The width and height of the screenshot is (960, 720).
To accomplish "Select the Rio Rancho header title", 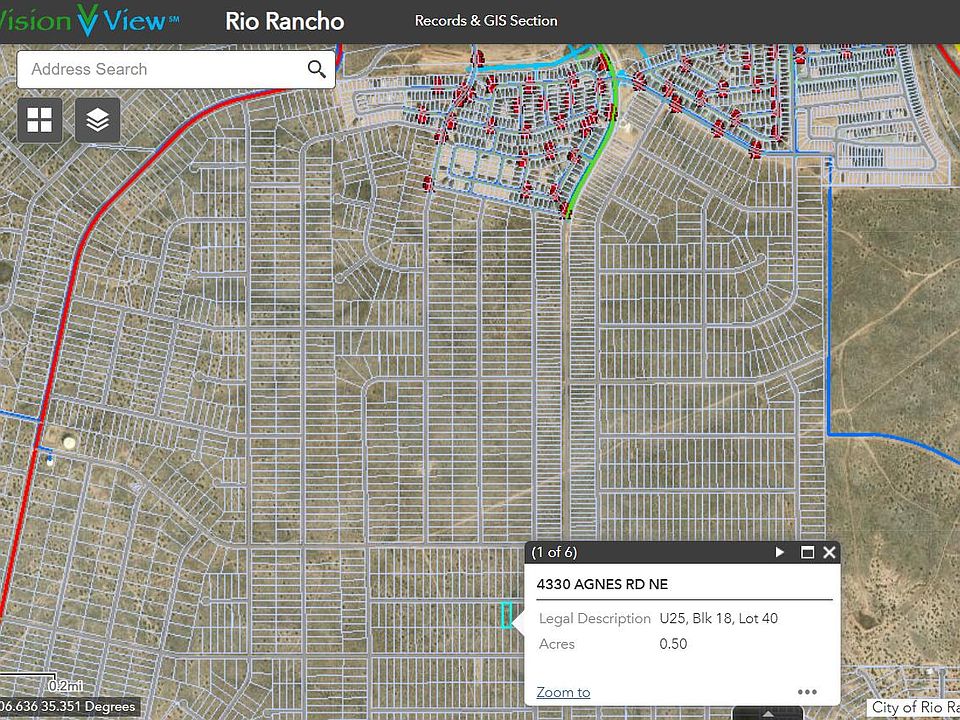I will pos(284,21).
